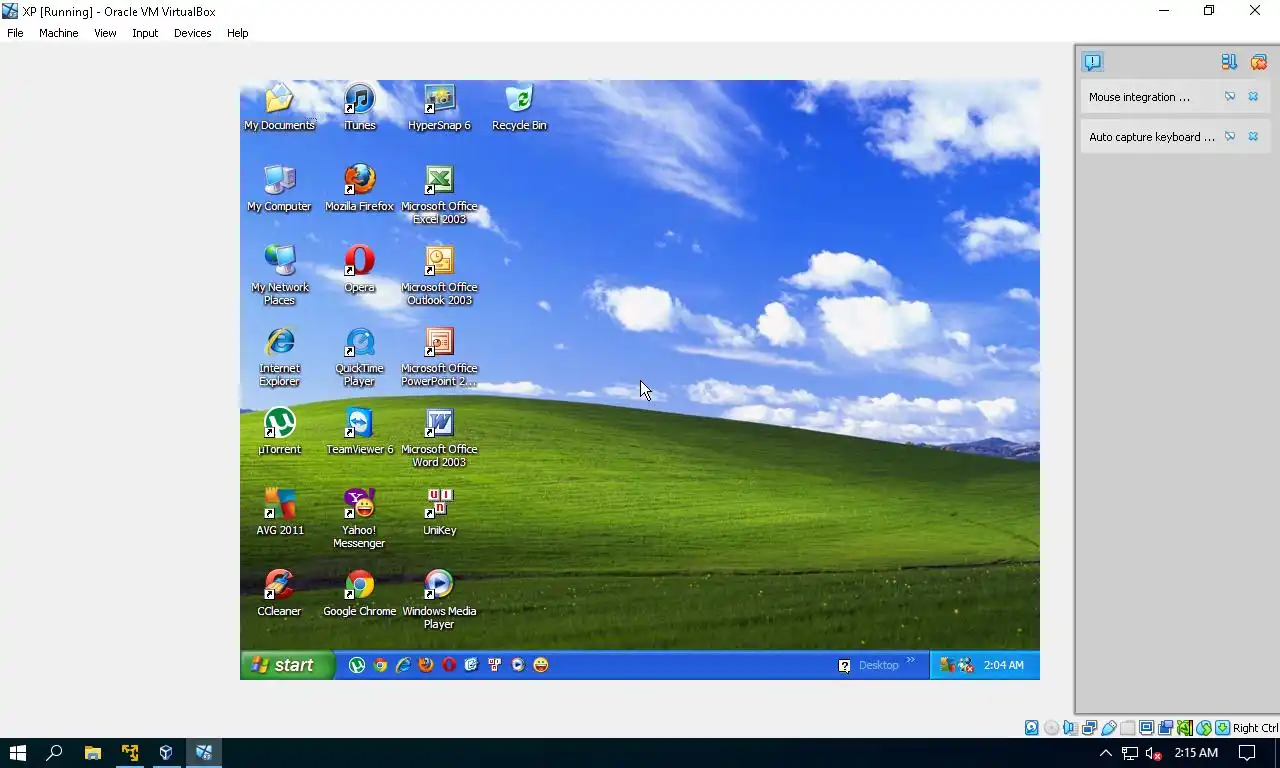Launch Opera from XP Quick Launch

(449, 665)
